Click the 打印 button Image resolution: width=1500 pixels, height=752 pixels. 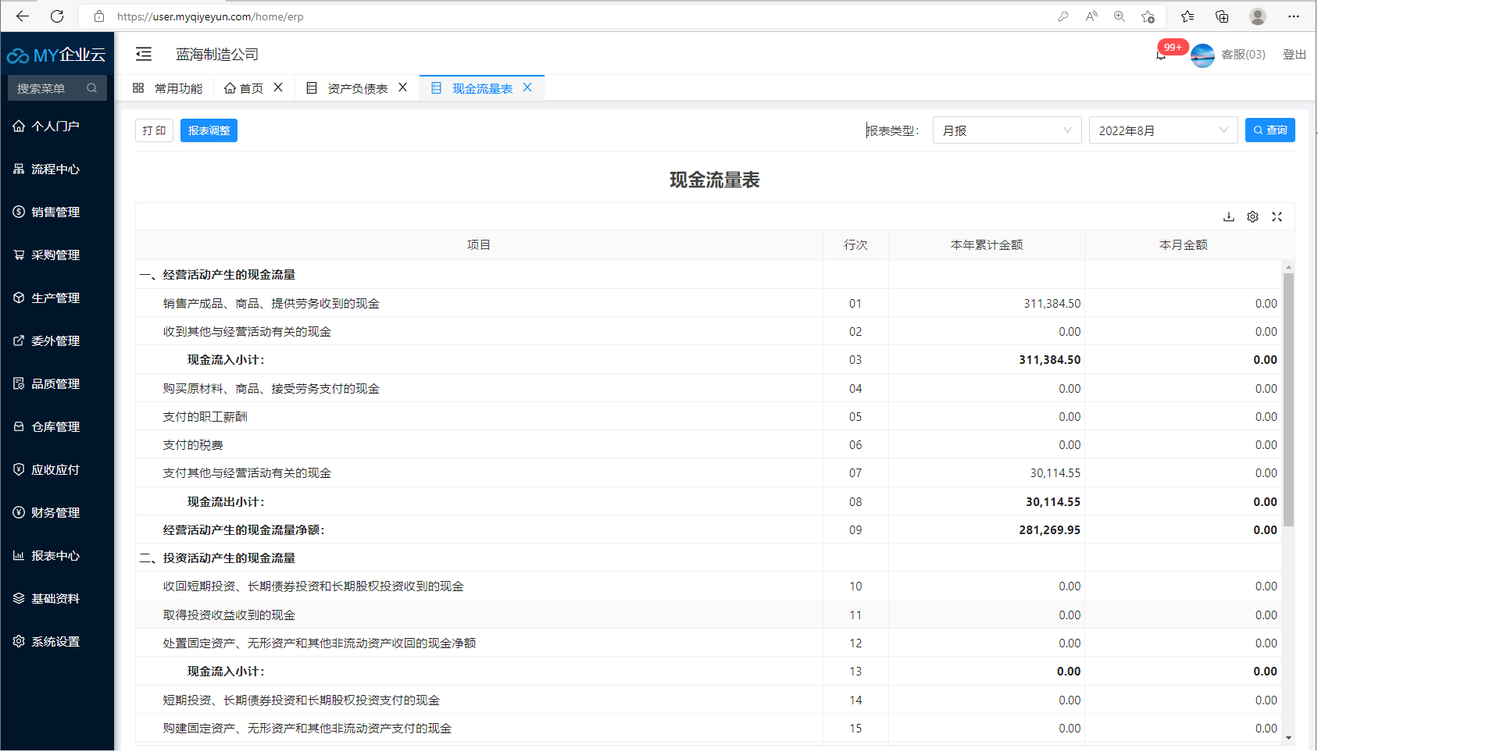click(x=154, y=131)
